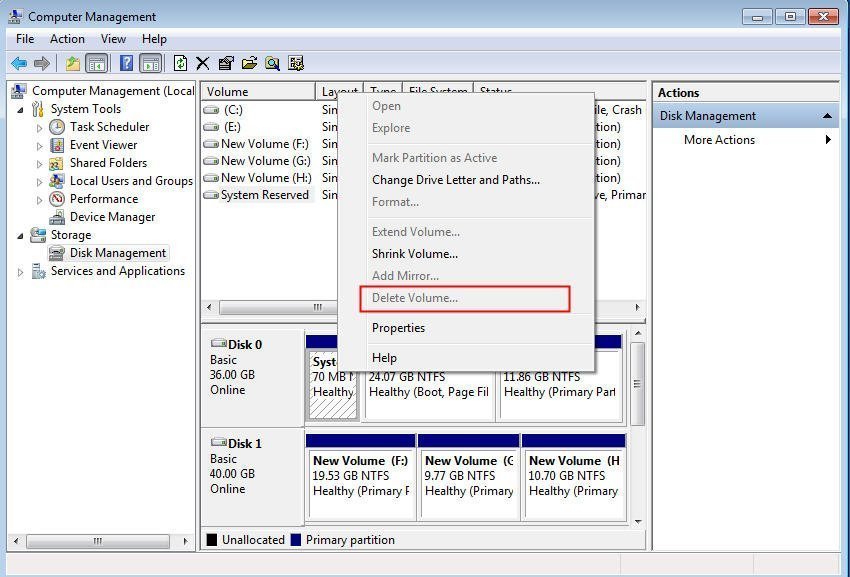Click the black X Delete toolbar icon
The image size is (850, 577).
tap(203, 63)
